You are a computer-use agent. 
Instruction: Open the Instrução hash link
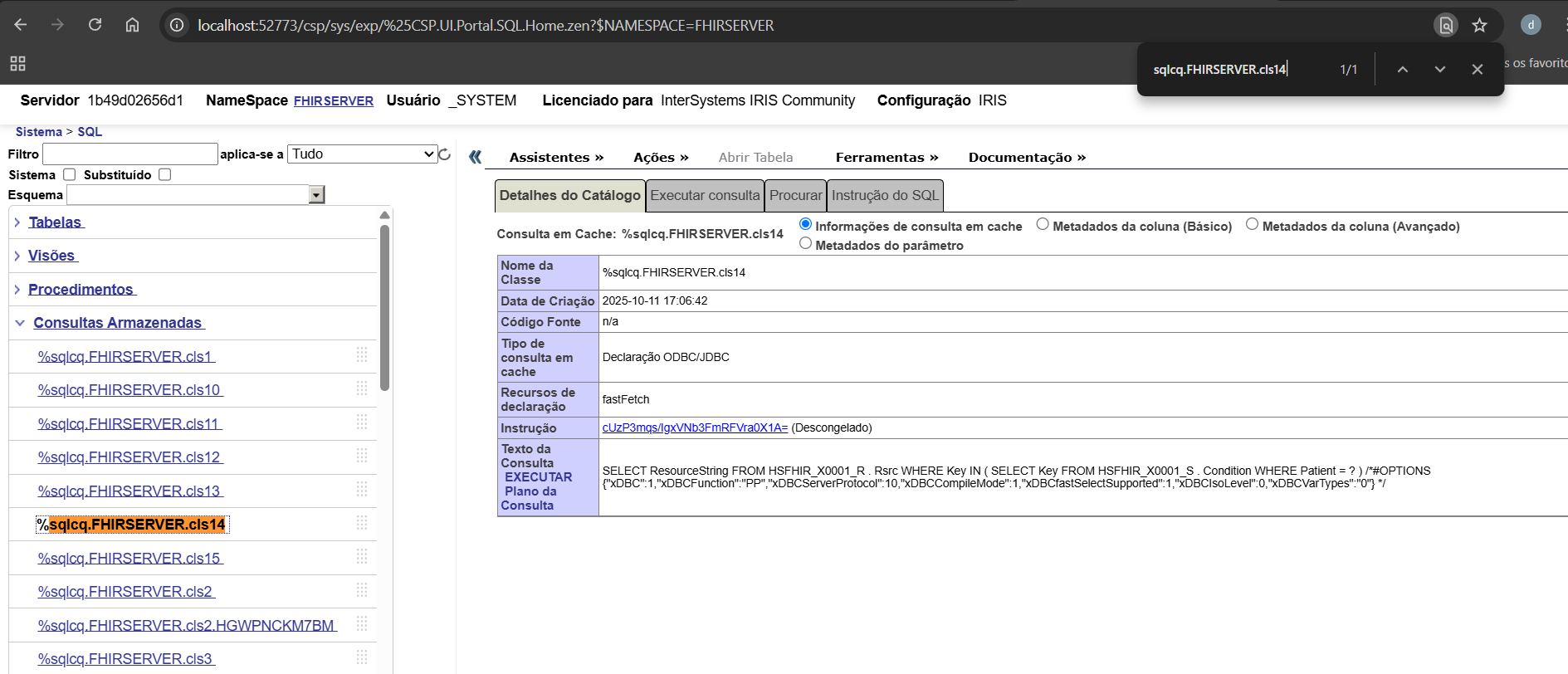(x=695, y=428)
